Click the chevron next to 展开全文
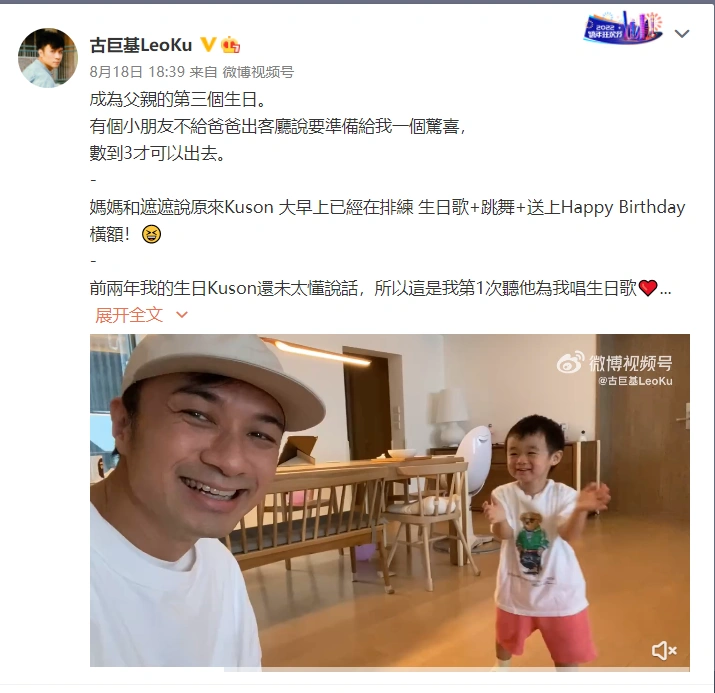 coord(182,315)
